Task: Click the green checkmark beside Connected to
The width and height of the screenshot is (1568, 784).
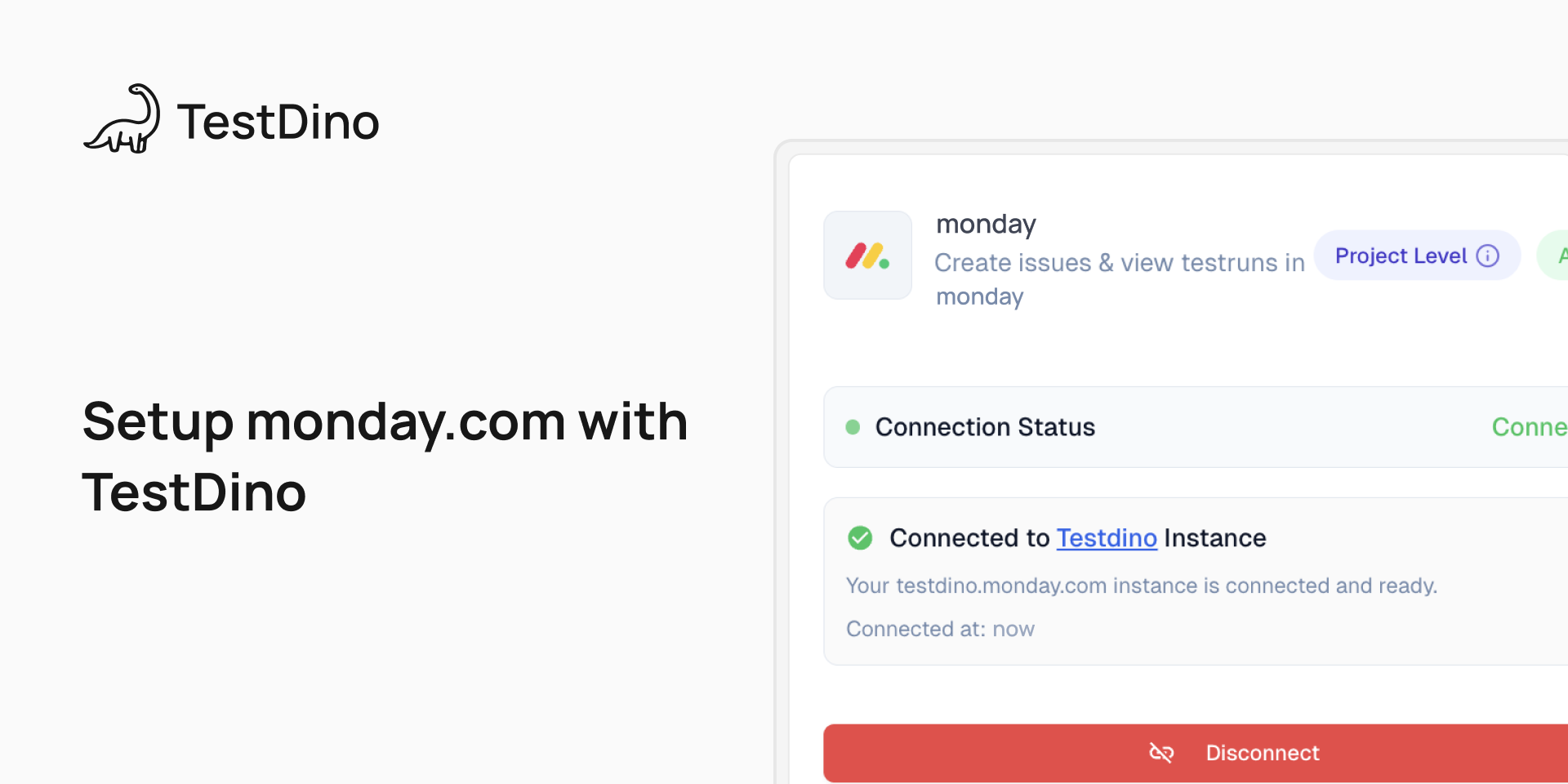Action: 860,538
